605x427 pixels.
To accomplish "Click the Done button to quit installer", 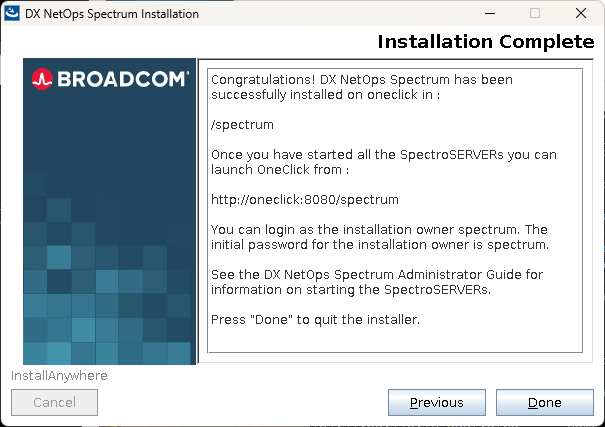I will (x=544, y=402).
